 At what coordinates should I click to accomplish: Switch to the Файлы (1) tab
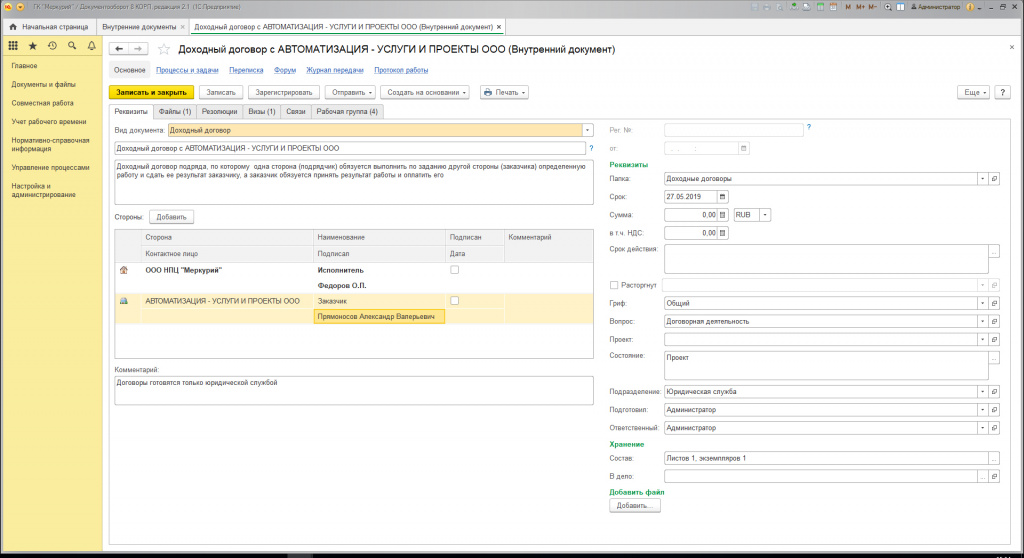click(175, 111)
